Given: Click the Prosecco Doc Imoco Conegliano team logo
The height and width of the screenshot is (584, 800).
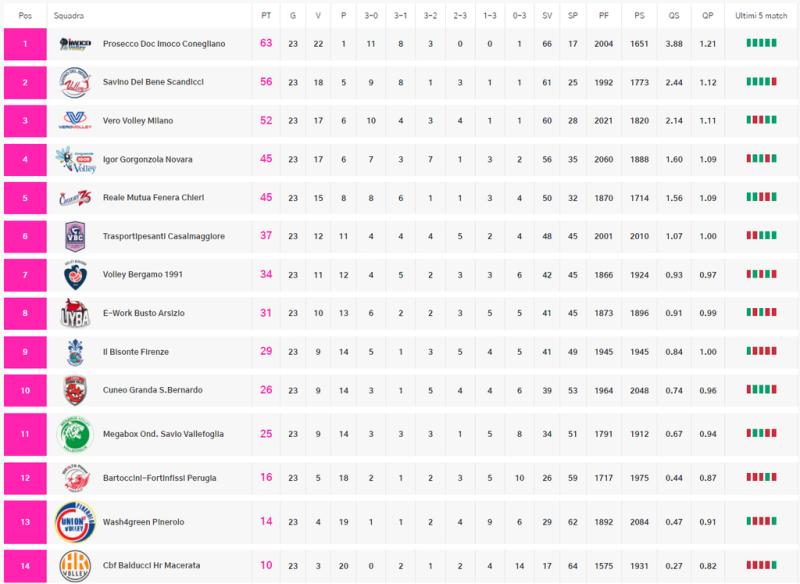Looking at the screenshot, I should (x=75, y=44).
